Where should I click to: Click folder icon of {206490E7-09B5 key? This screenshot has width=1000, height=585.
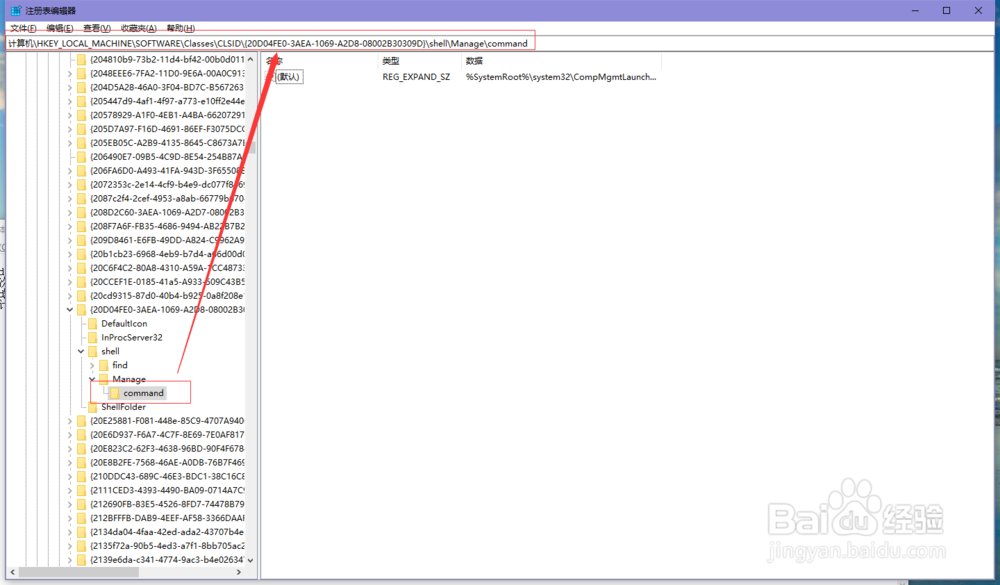click(81, 156)
